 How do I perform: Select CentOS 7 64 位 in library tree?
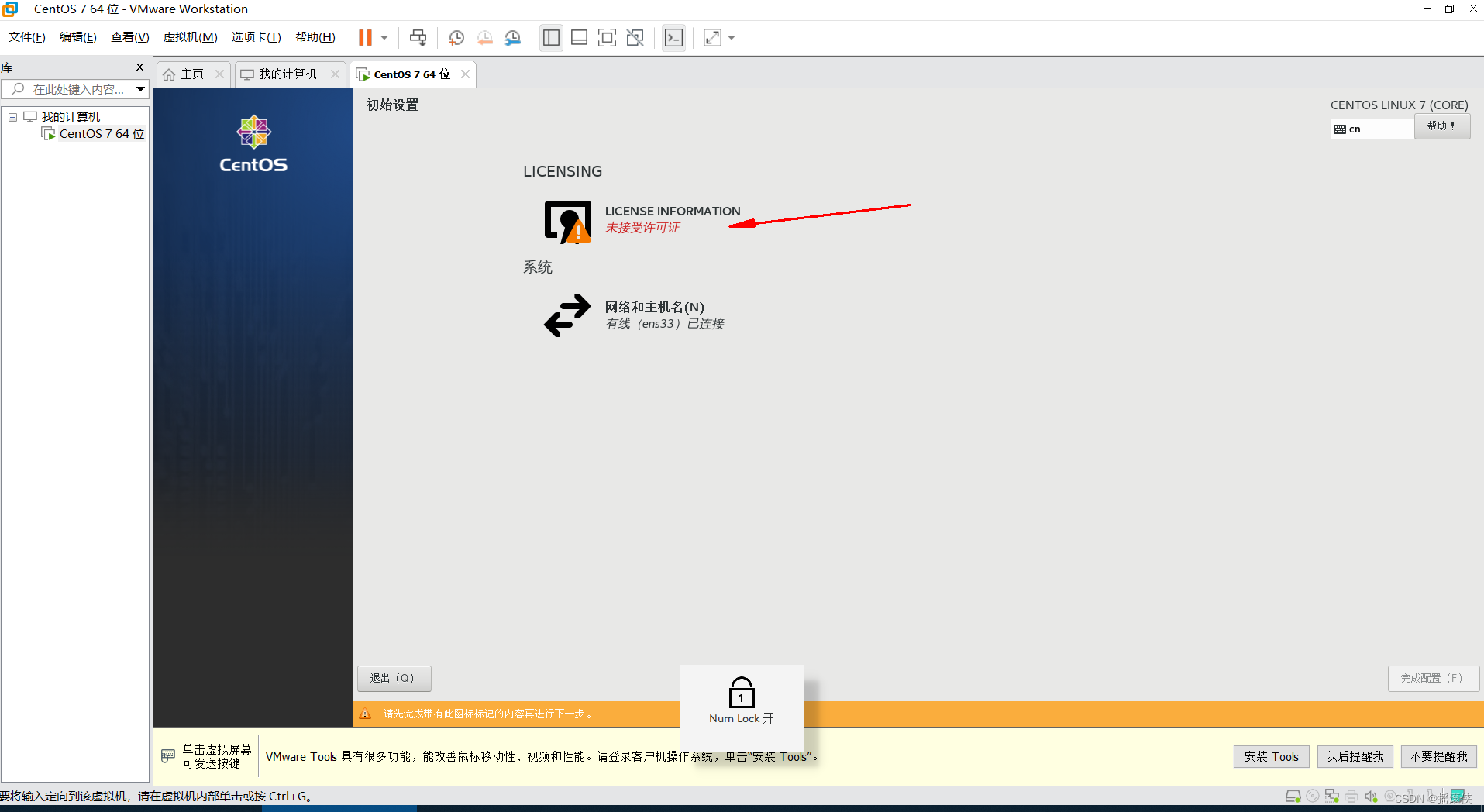(x=102, y=134)
